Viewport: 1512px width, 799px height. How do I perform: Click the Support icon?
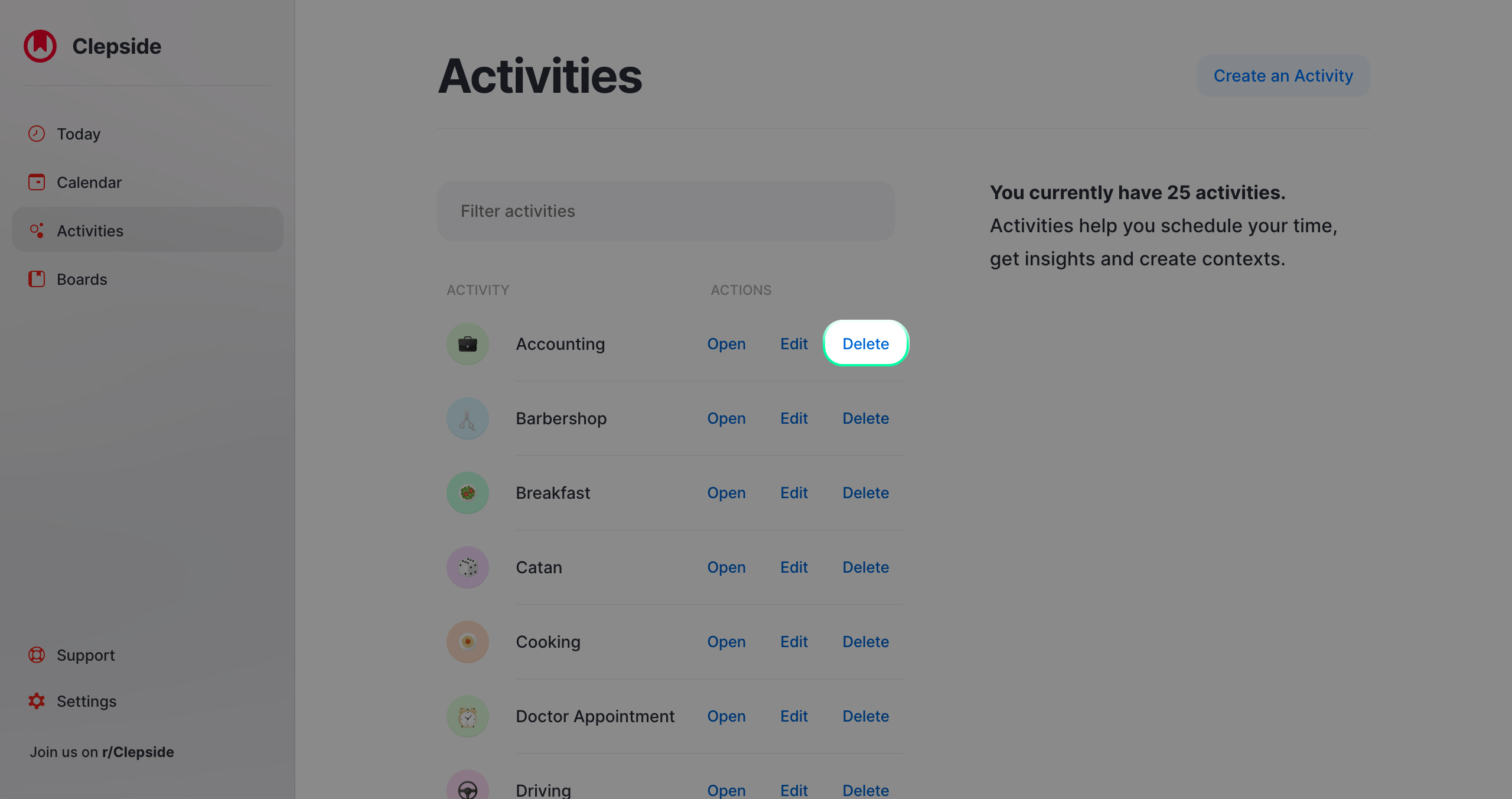pyautogui.click(x=36, y=655)
